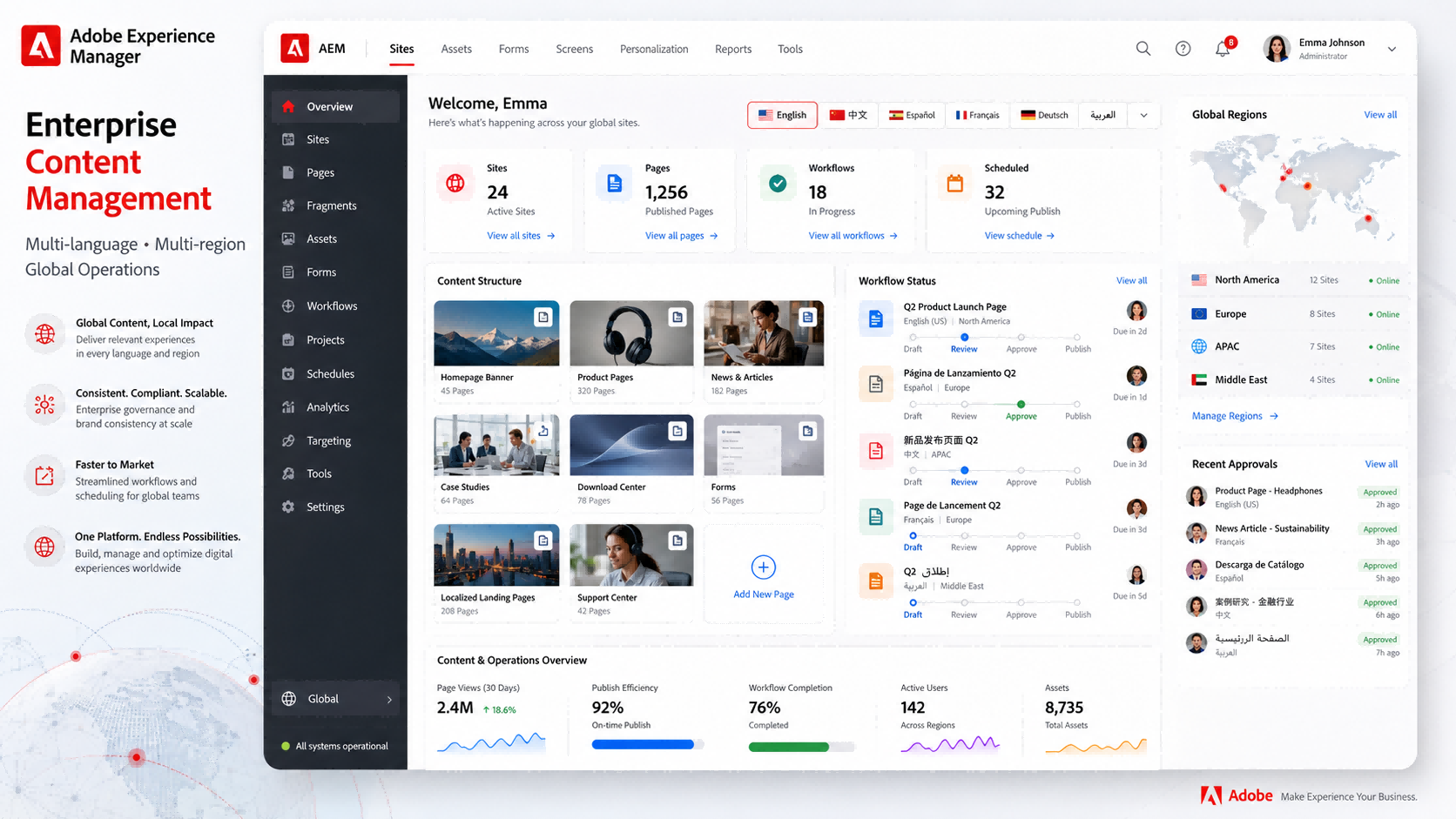Select the North America region row
The width and height of the screenshot is (1456, 819).
1294,280
